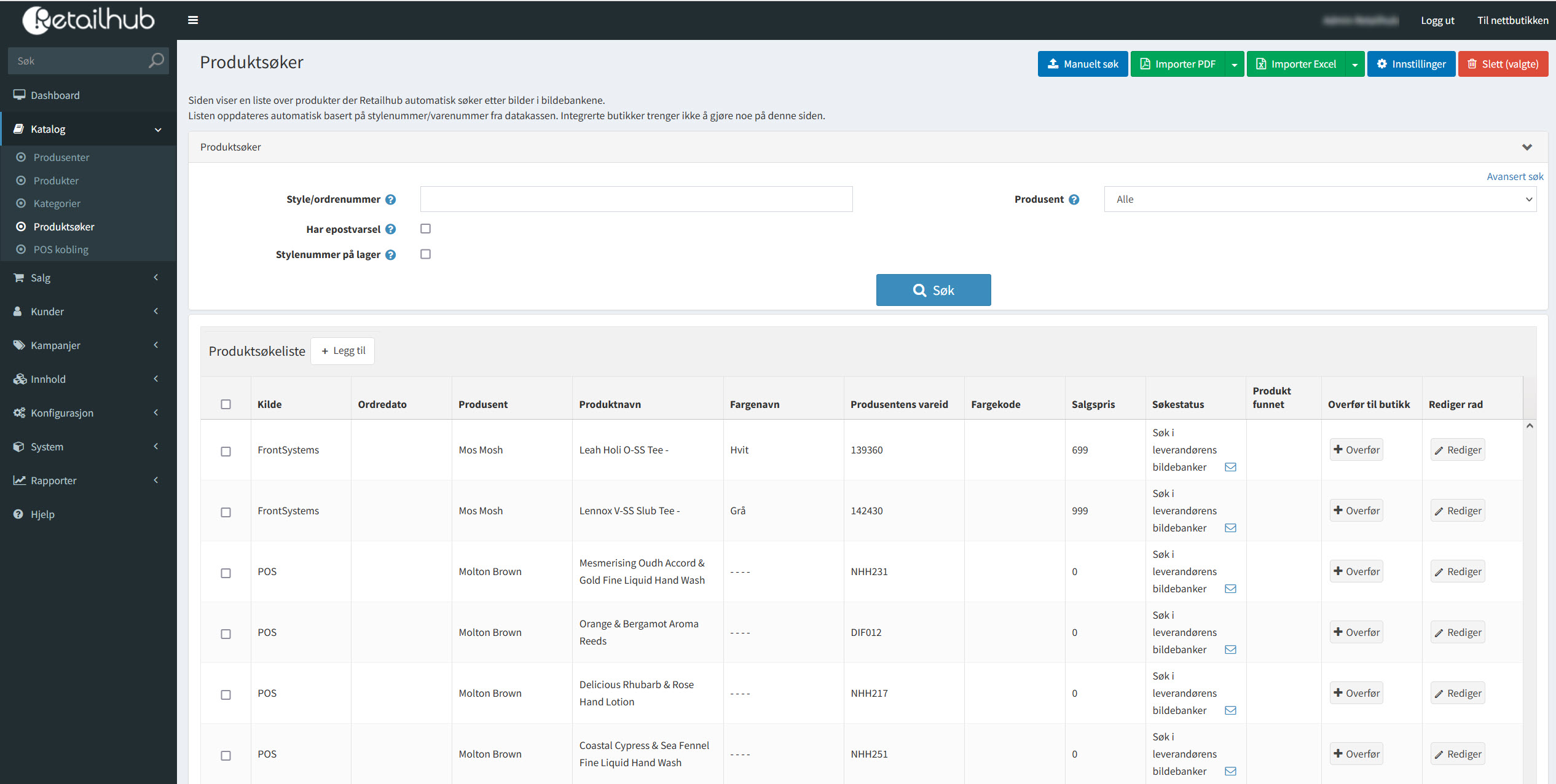The height and width of the screenshot is (784, 1556).
Task: Expand the Innhold sidebar section
Action: click(x=88, y=379)
